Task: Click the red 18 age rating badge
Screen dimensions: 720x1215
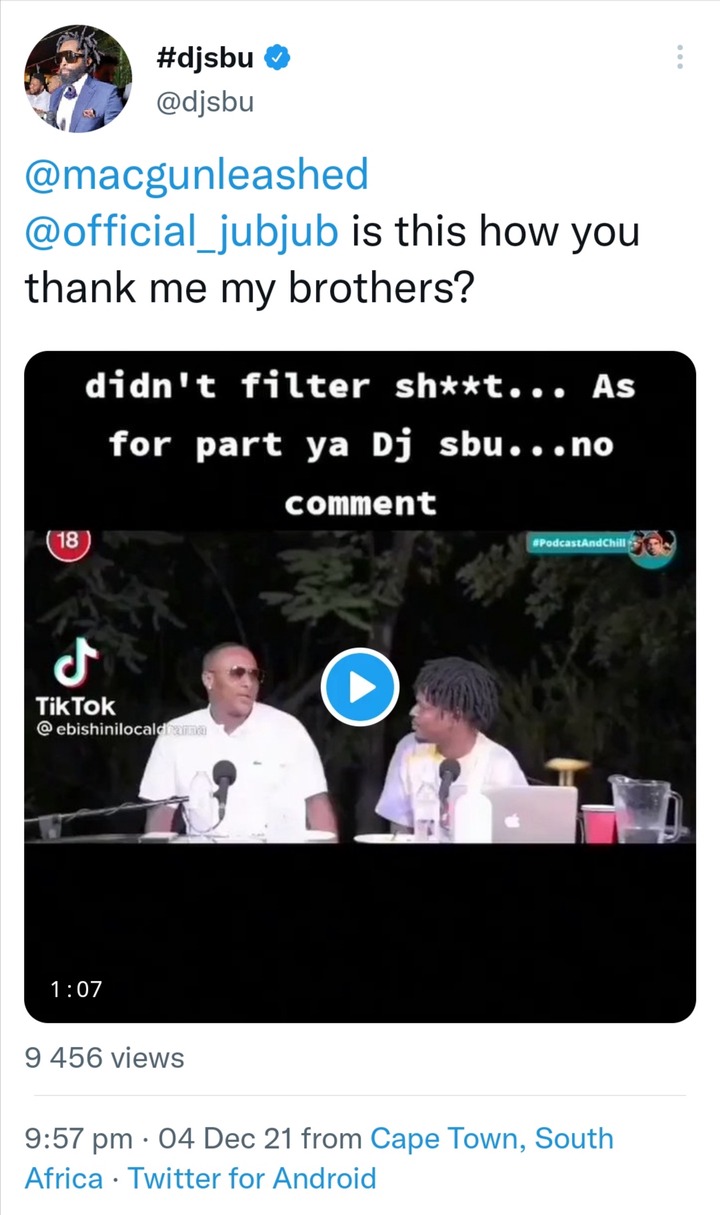Action: [x=68, y=541]
